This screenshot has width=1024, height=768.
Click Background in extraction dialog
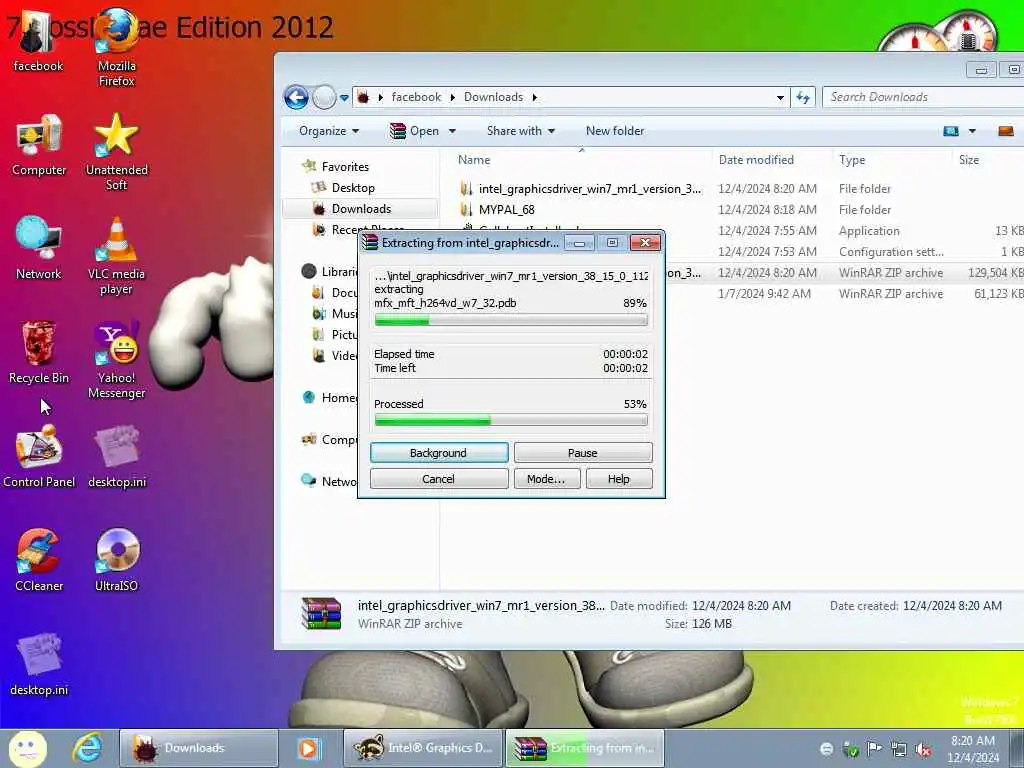(x=439, y=453)
